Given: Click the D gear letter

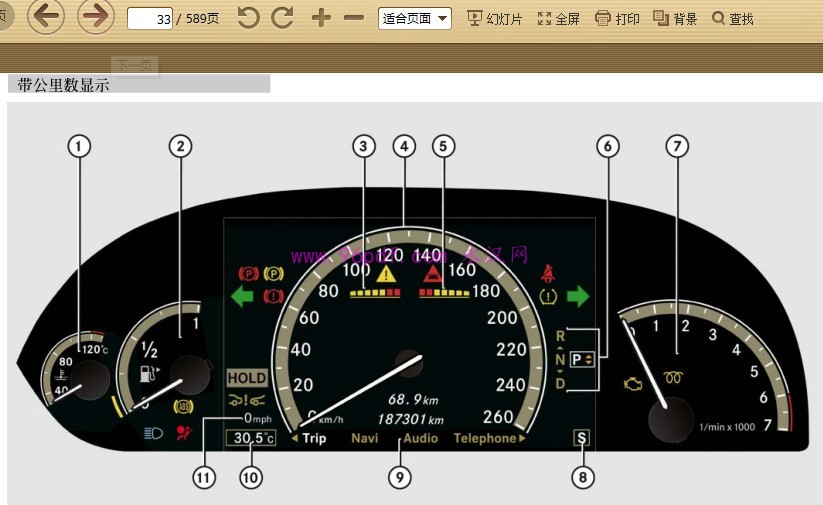Looking at the screenshot, I should pos(561,384).
